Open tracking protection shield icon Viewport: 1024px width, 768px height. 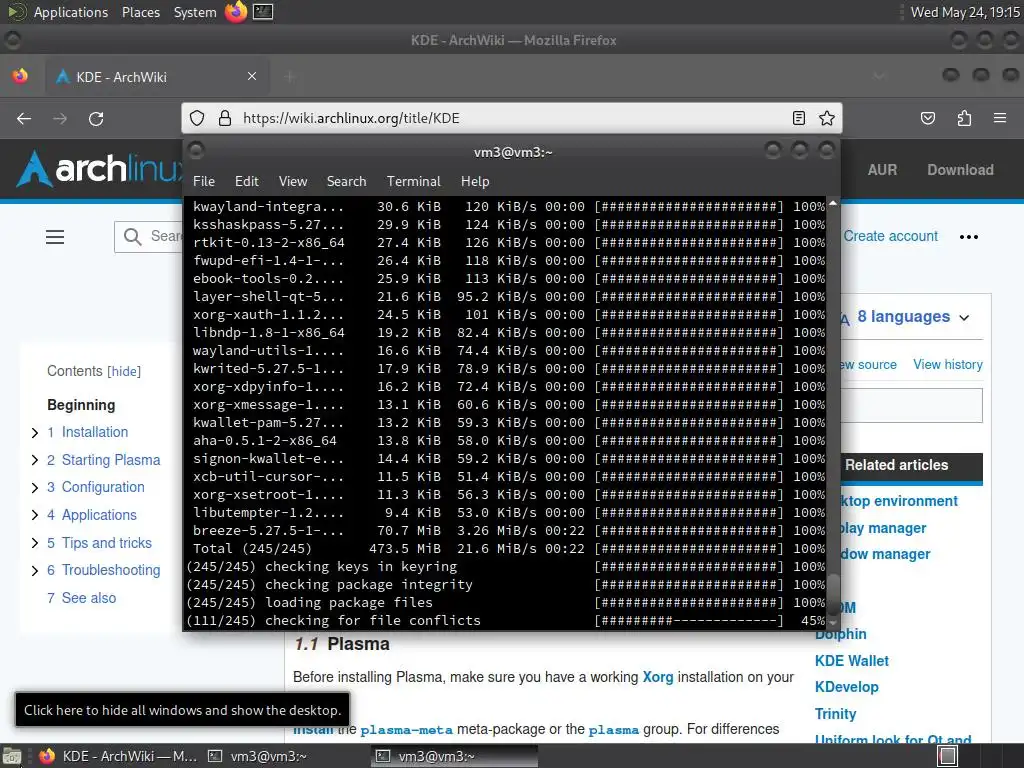tap(197, 118)
